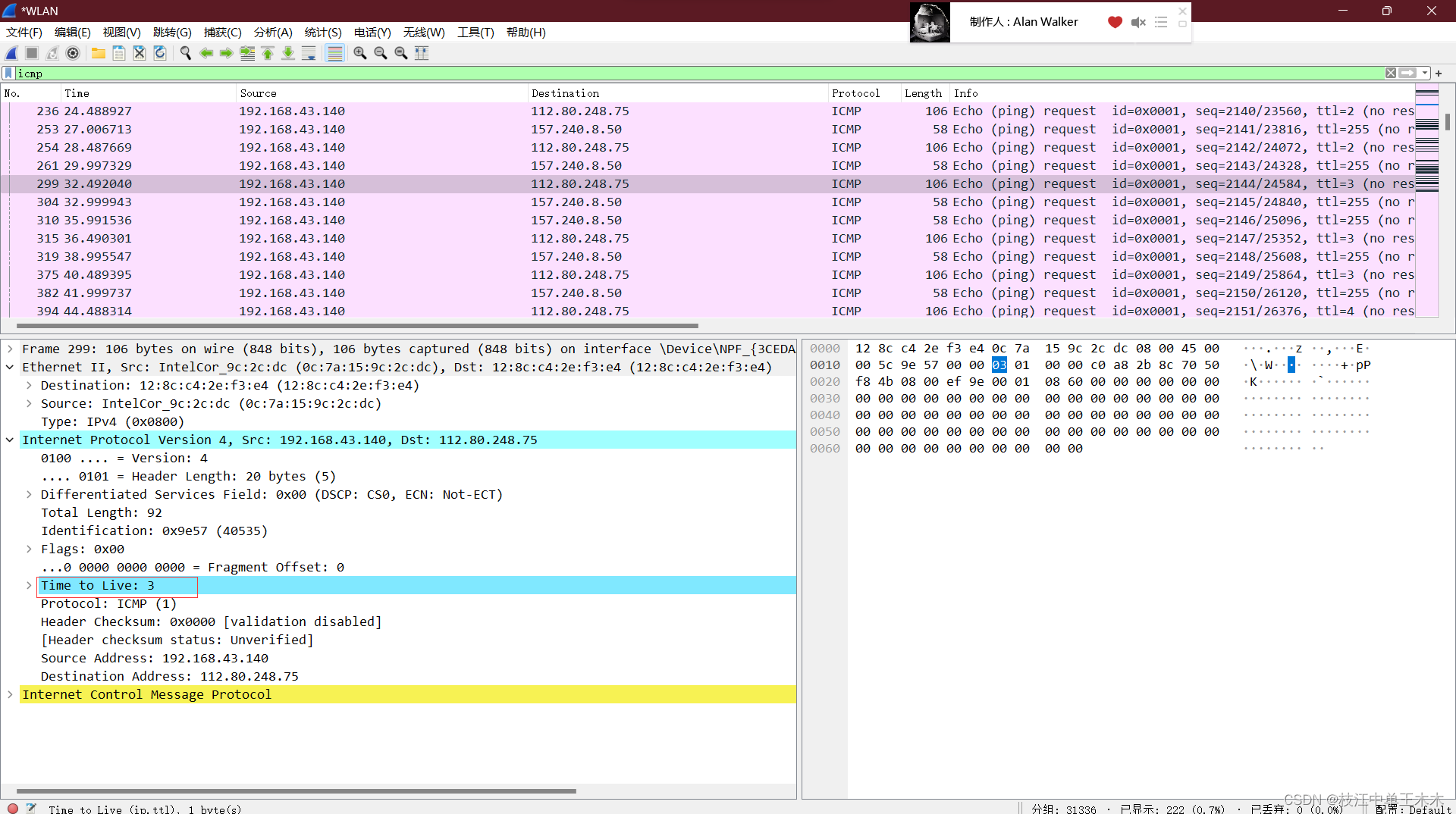The height and width of the screenshot is (814, 1456).
Task: Open the filter bookmark menu
Action: [8, 74]
